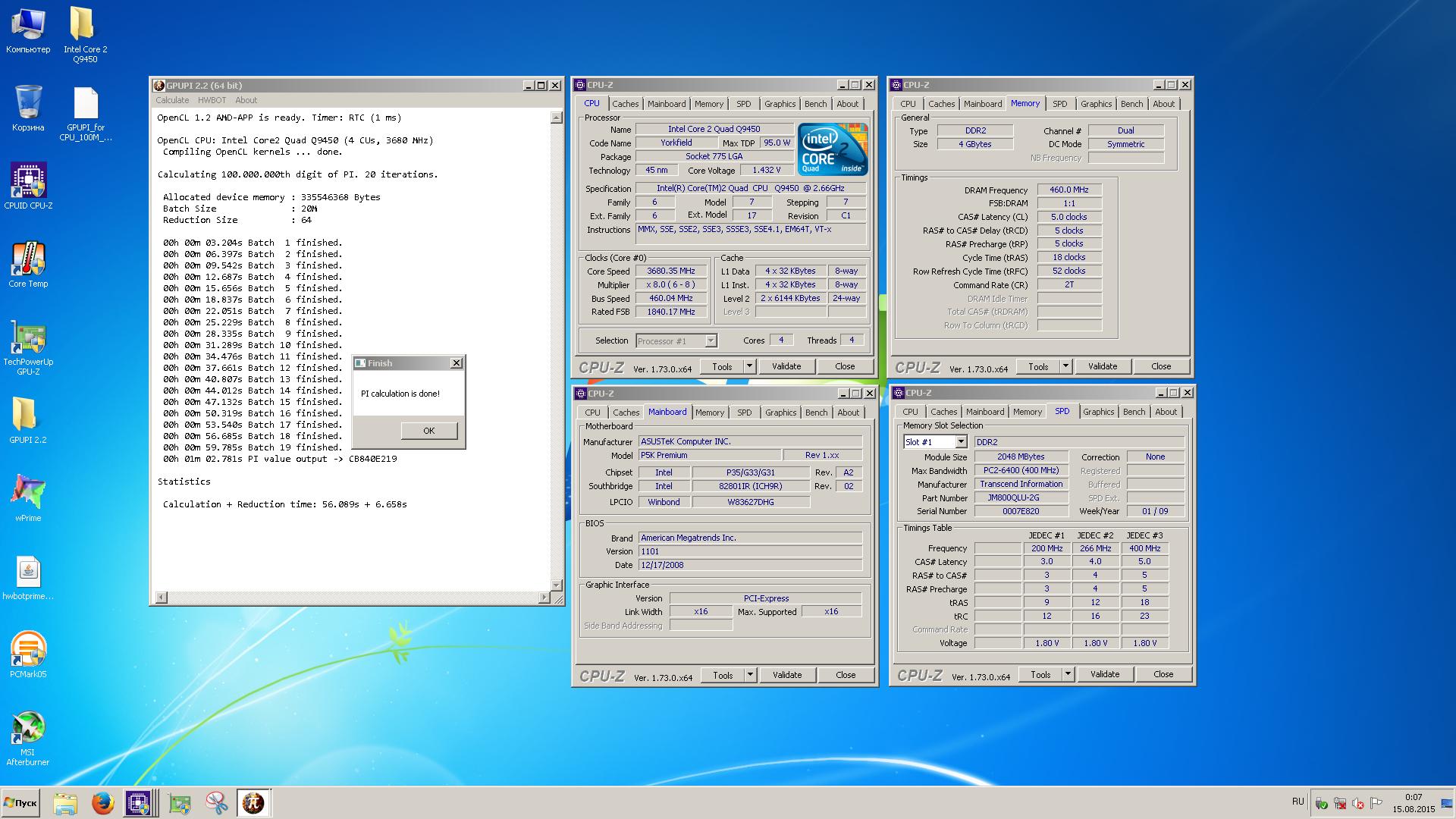Open the Intel Core 2 Q9450 folder
Screen dimensions: 1456x819
coord(85,34)
